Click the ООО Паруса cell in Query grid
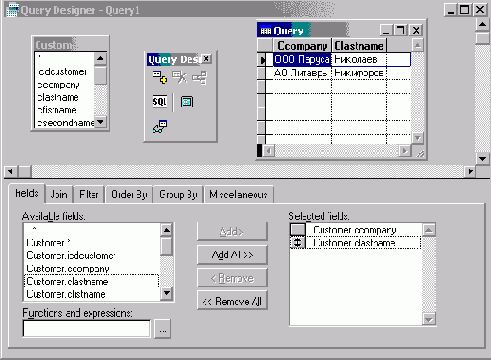Image resolution: width=491 pixels, height=360 pixels. (302, 59)
